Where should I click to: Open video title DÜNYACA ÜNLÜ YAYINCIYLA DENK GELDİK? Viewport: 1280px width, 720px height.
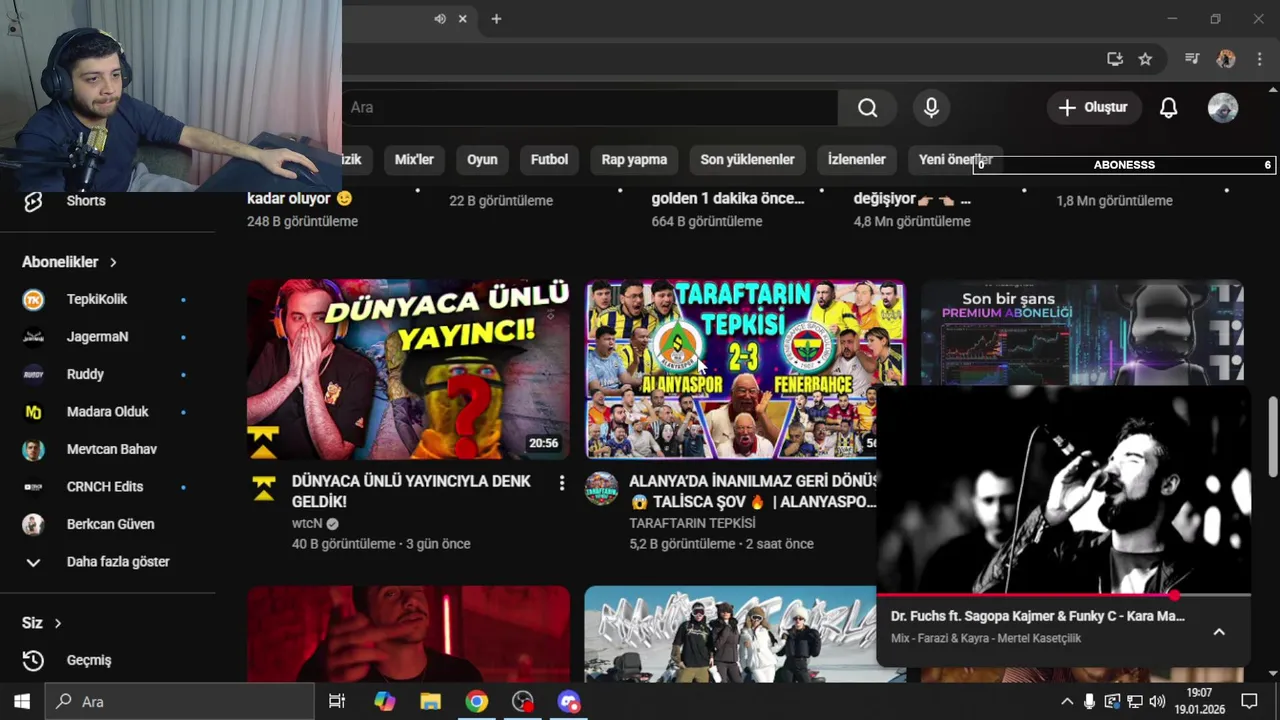pyautogui.click(x=411, y=491)
